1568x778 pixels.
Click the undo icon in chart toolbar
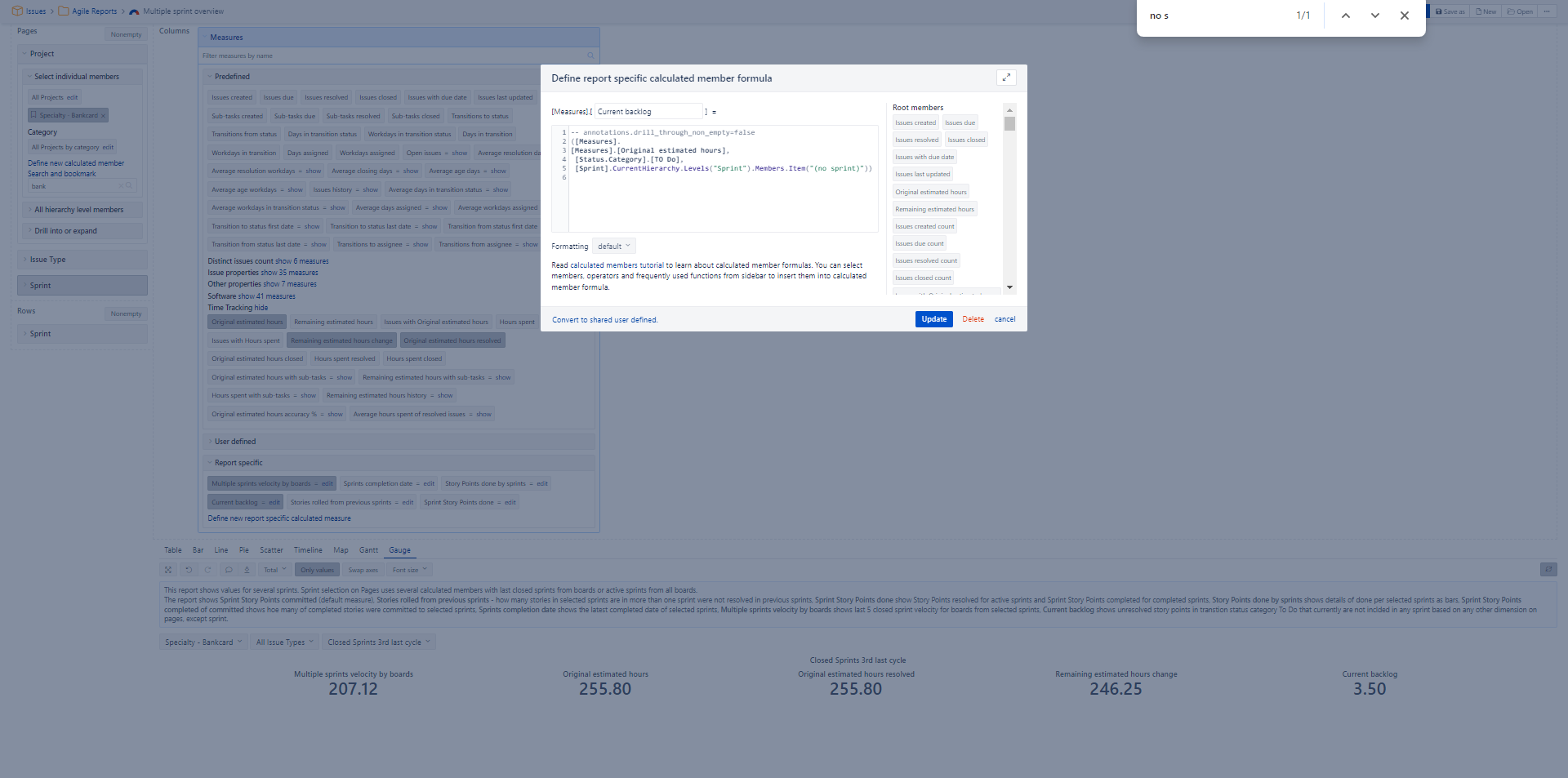point(189,570)
